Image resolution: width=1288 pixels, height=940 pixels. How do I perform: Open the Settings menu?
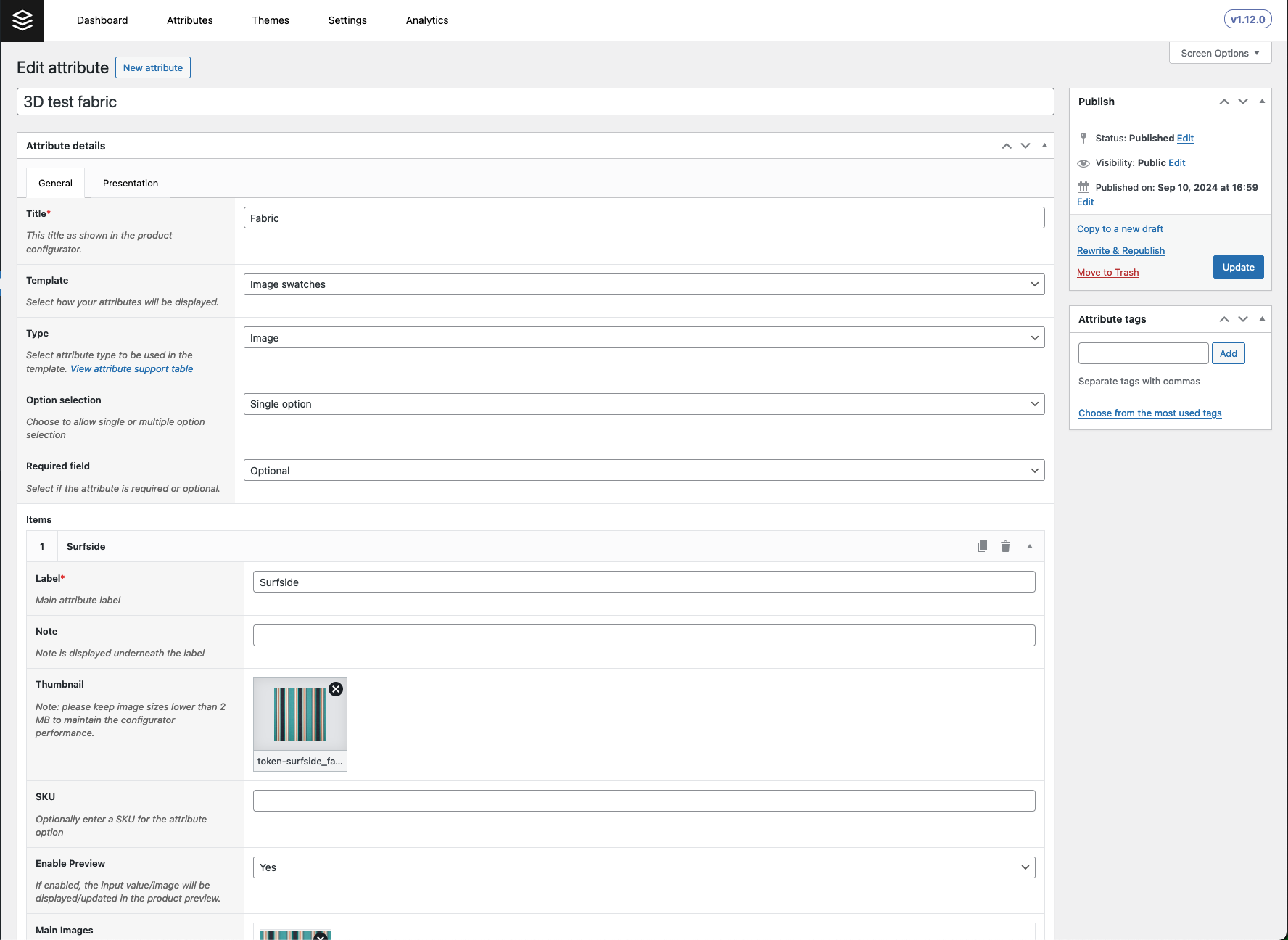[347, 20]
